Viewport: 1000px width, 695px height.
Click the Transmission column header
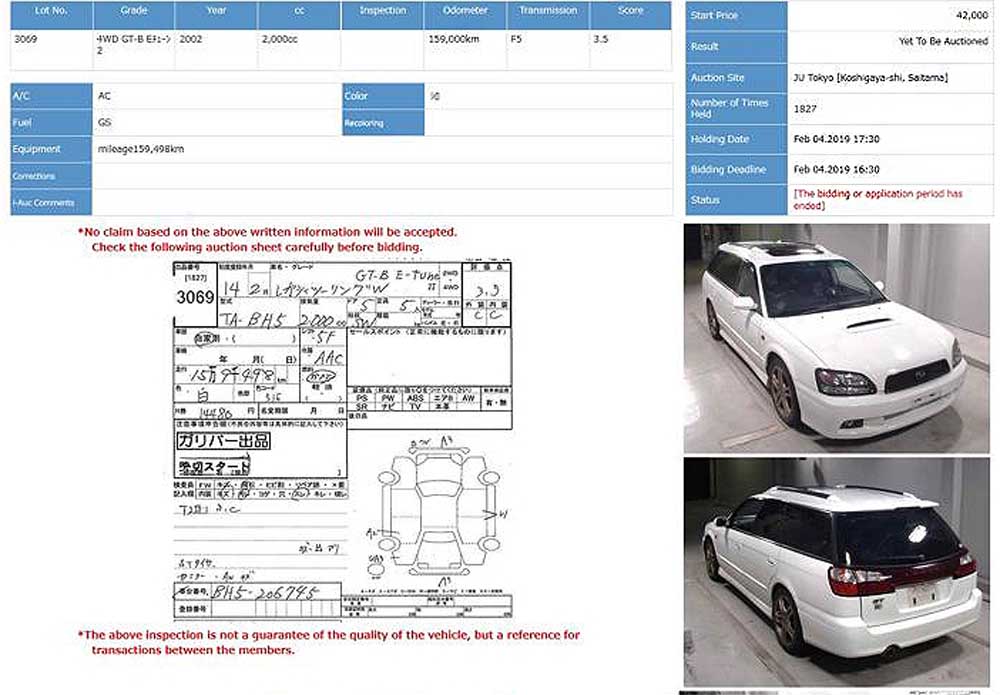click(x=548, y=15)
